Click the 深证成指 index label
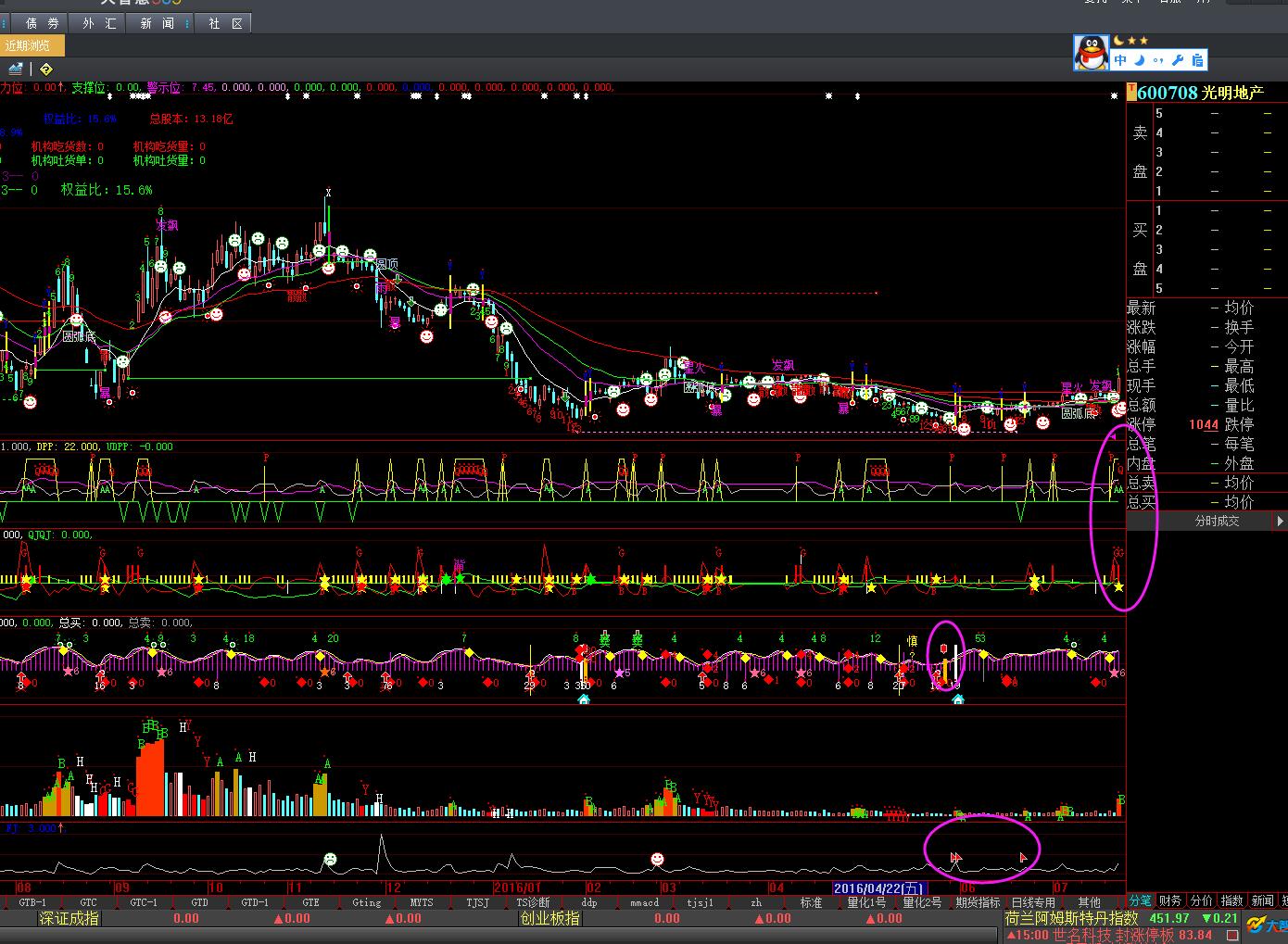This screenshot has width=1288, height=944. [x=69, y=918]
